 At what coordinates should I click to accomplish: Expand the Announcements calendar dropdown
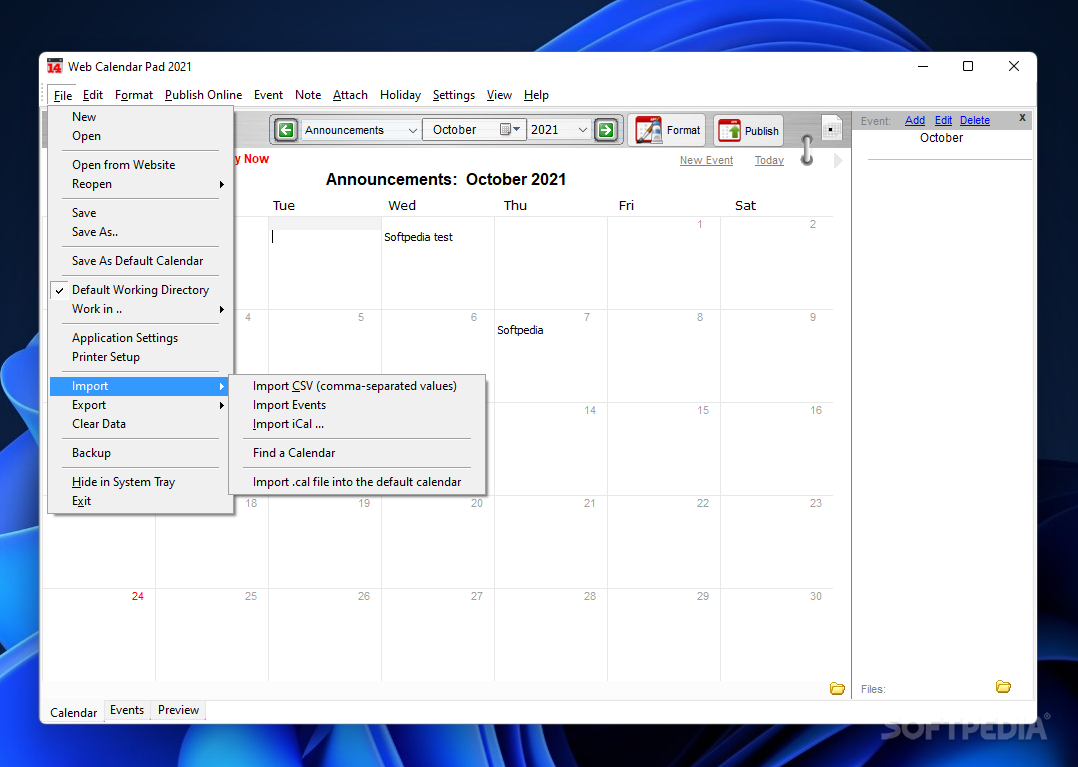click(x=412, y=130)
